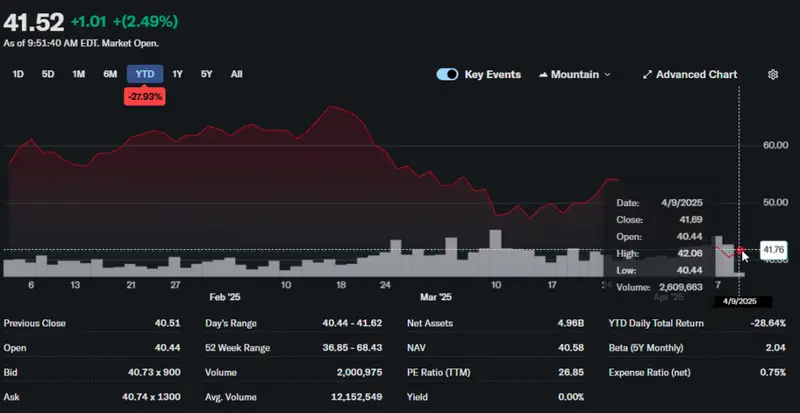
Task: Click the mountain chart type icon
Action: (x=543, y=74)
